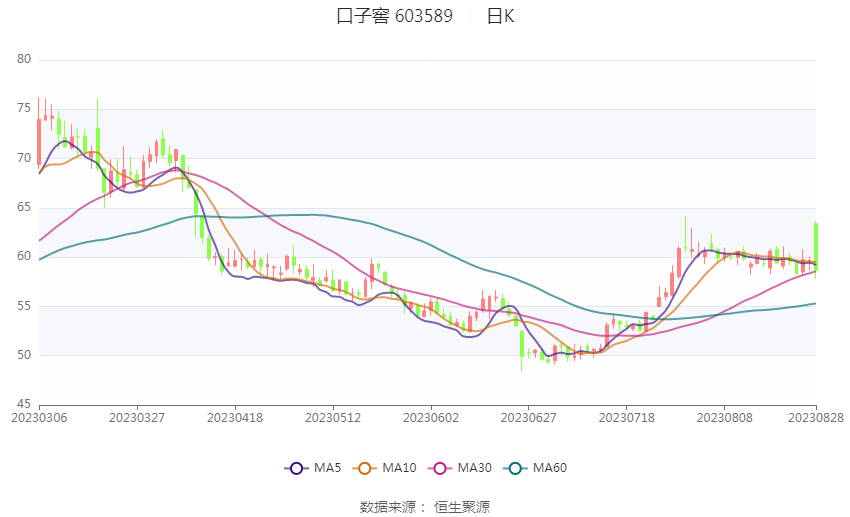
Task: Select the 20230418 date on the x-axis
Action: coord(235,417)
